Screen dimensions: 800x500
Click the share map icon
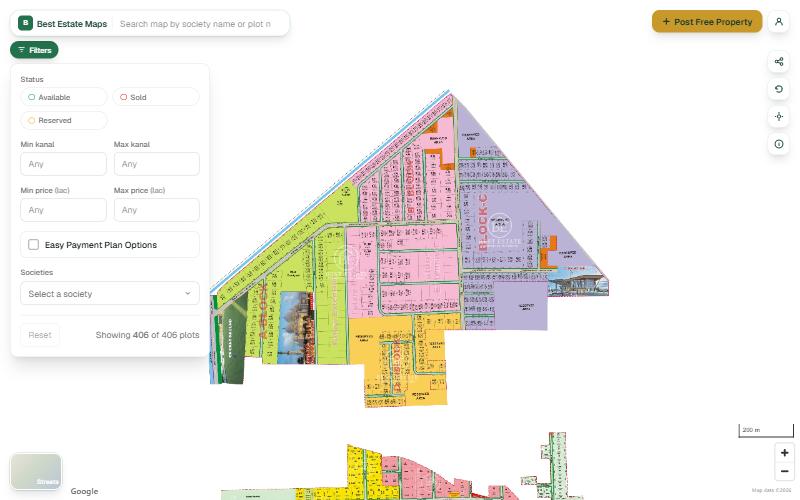(x=779, y=62)
